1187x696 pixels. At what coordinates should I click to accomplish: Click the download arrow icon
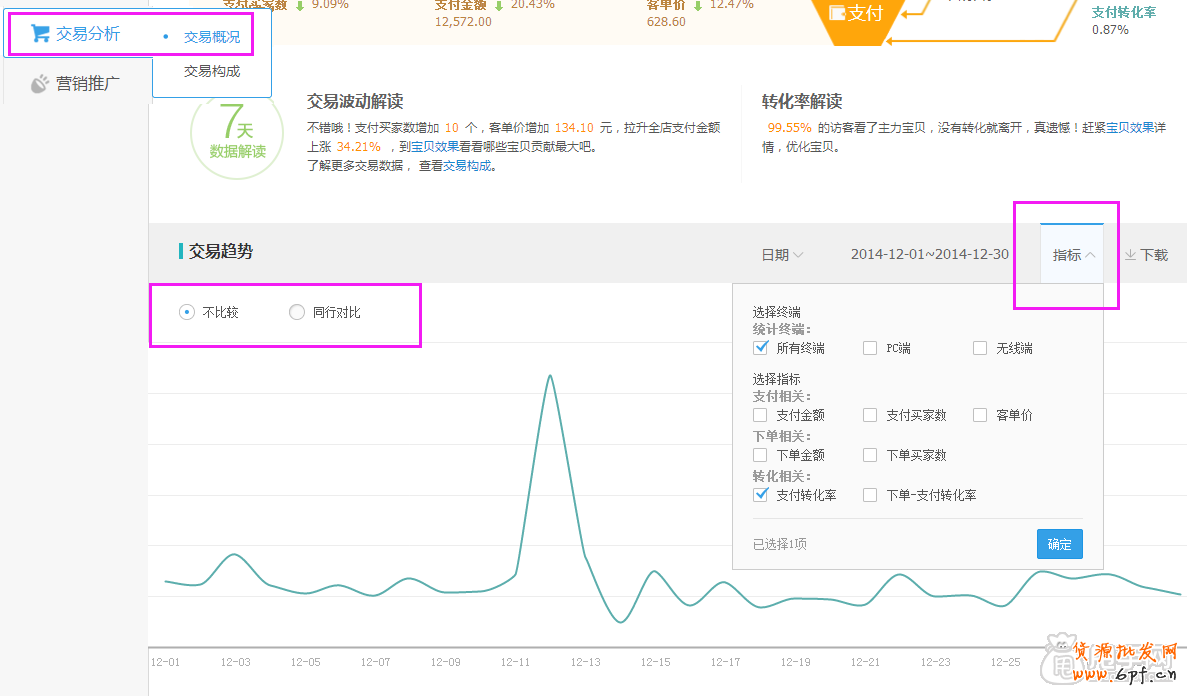[x=1130, y=255]
